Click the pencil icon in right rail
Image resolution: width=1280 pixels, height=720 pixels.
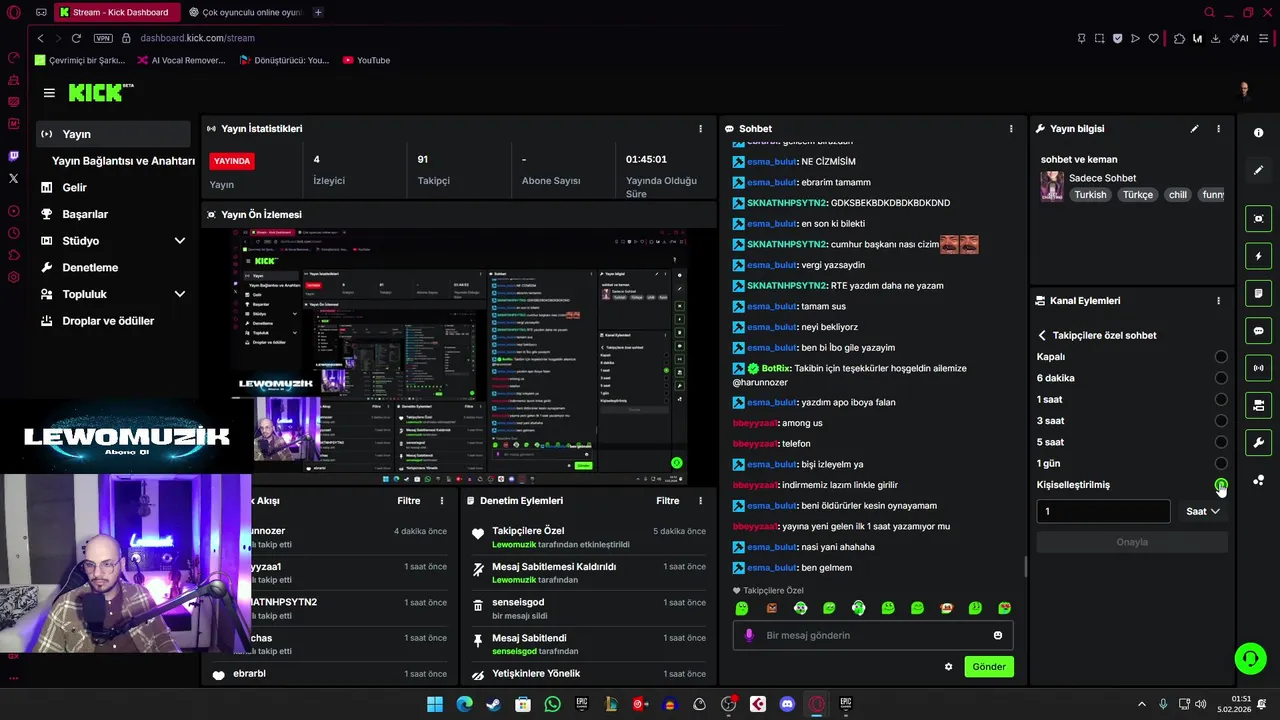pos(1258,171)
